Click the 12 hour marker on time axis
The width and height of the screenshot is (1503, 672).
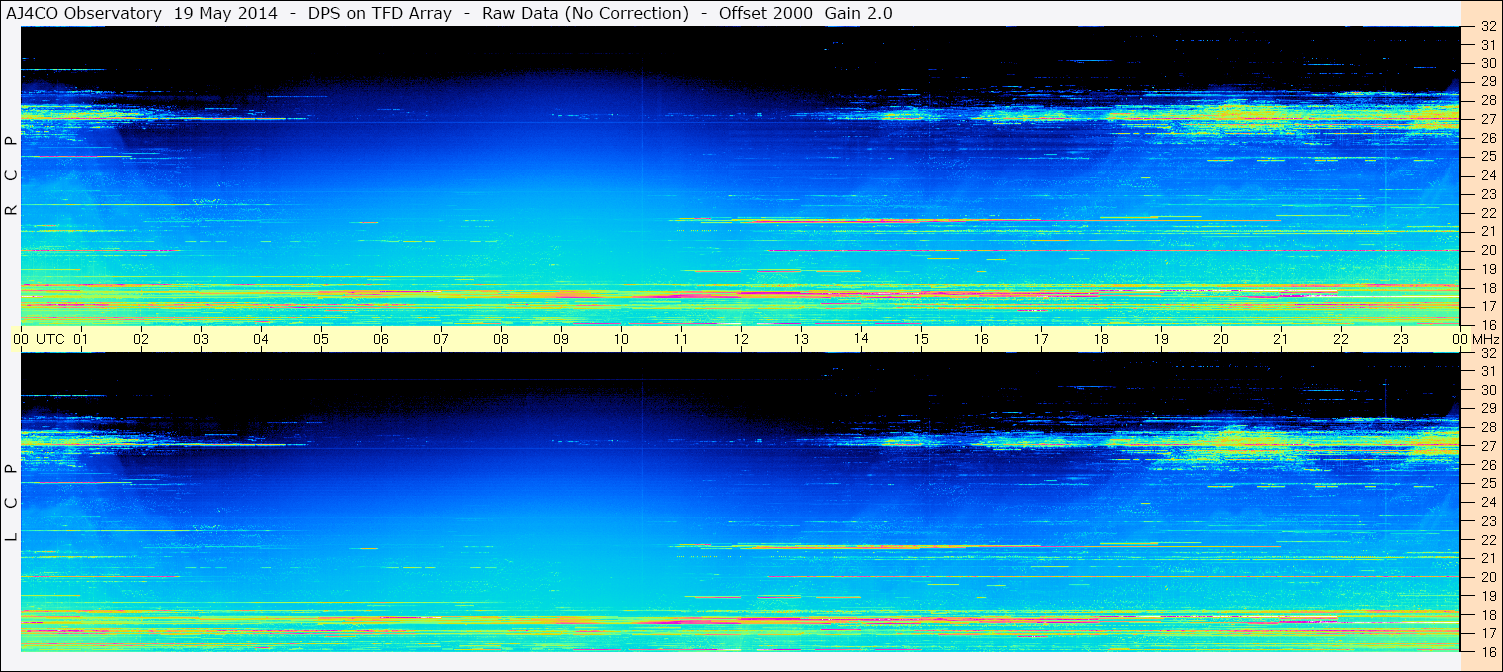click(x=741, y=339)
